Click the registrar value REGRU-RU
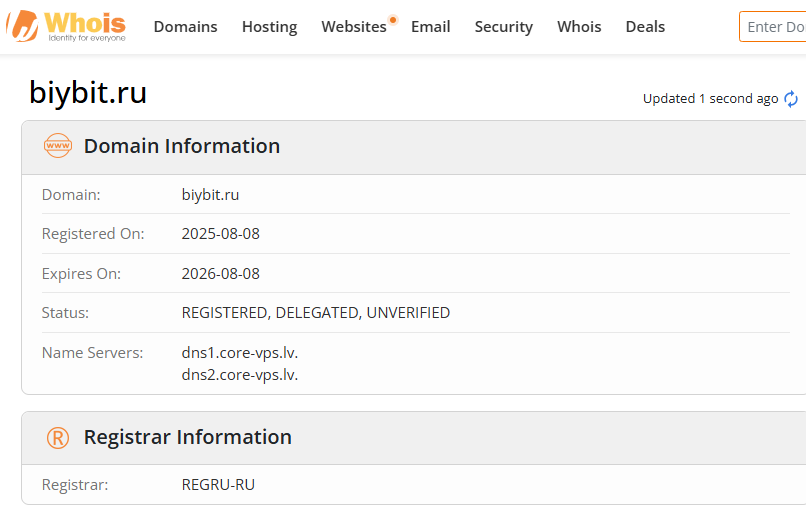806x513 pixels. pos(218,485)
